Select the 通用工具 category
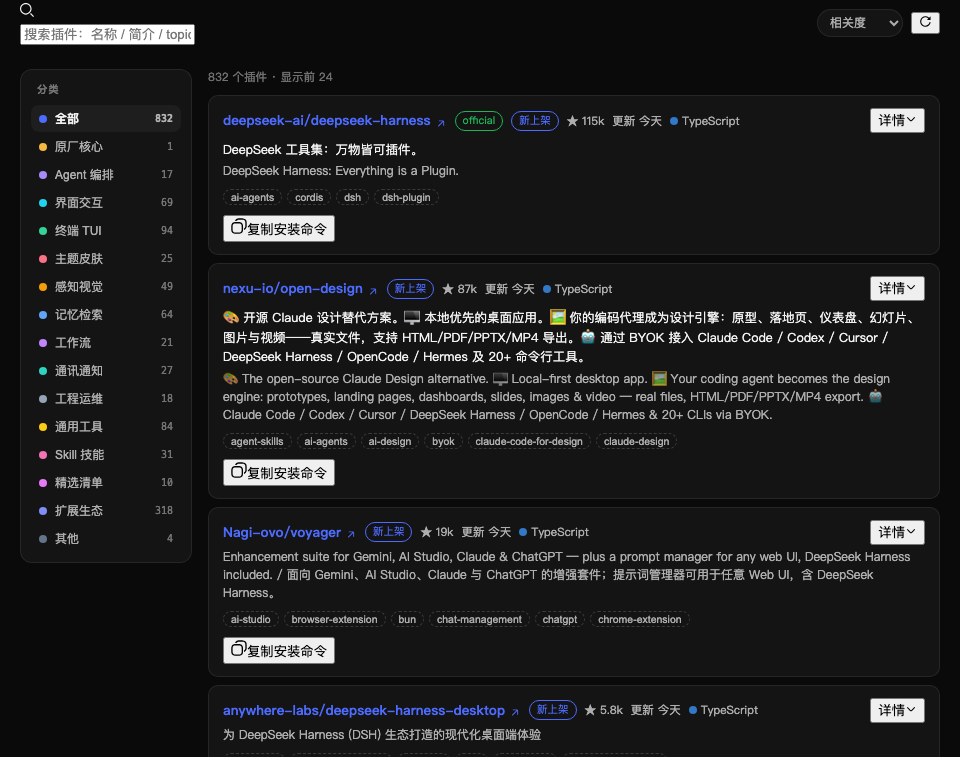The width and height of the screenshot is (960, 757). coord(106,426)
